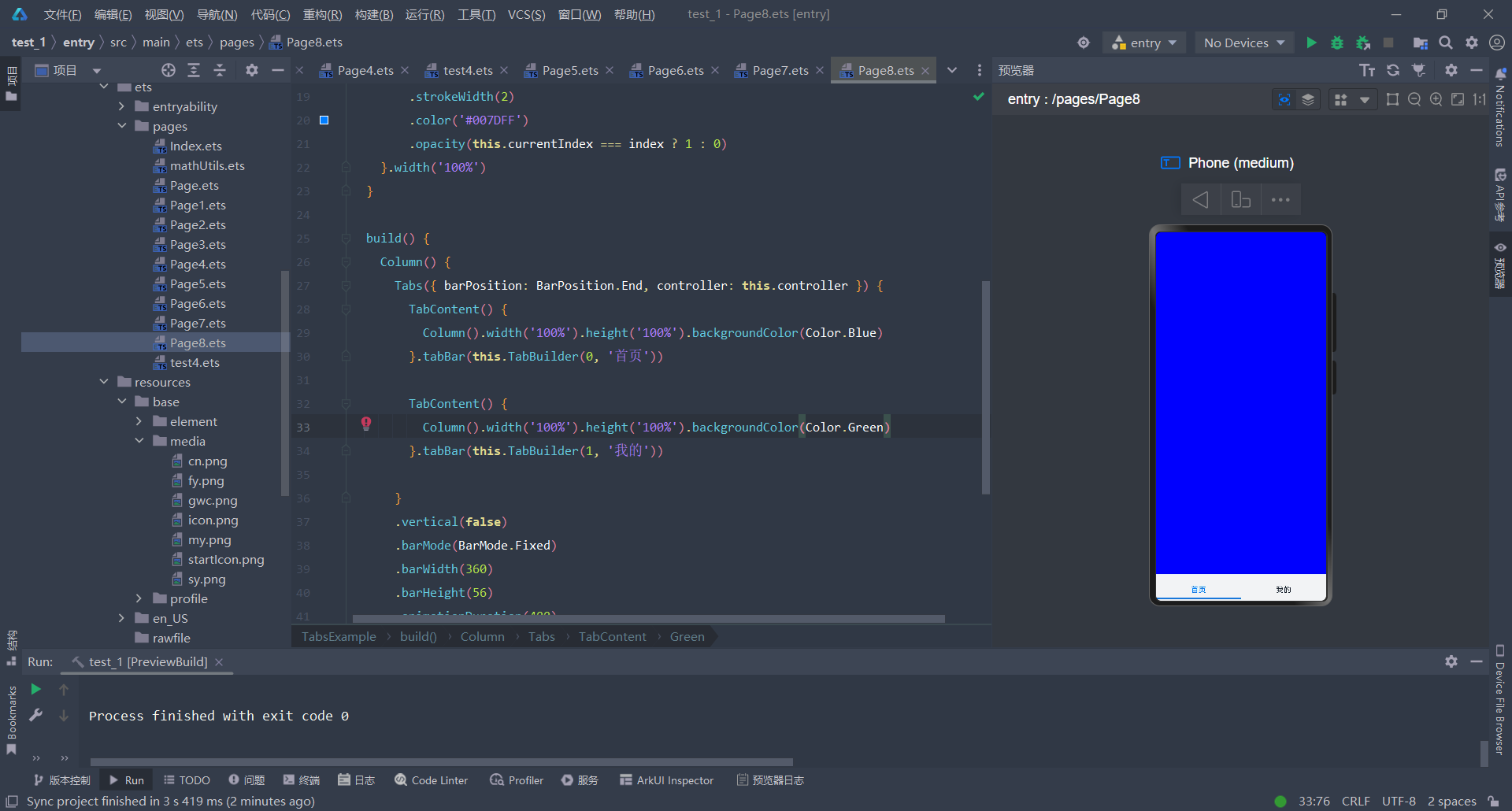Screen dimensions: 1512x811
Task: Toggle the layers view in previewer
Action: click(1308, 99)
